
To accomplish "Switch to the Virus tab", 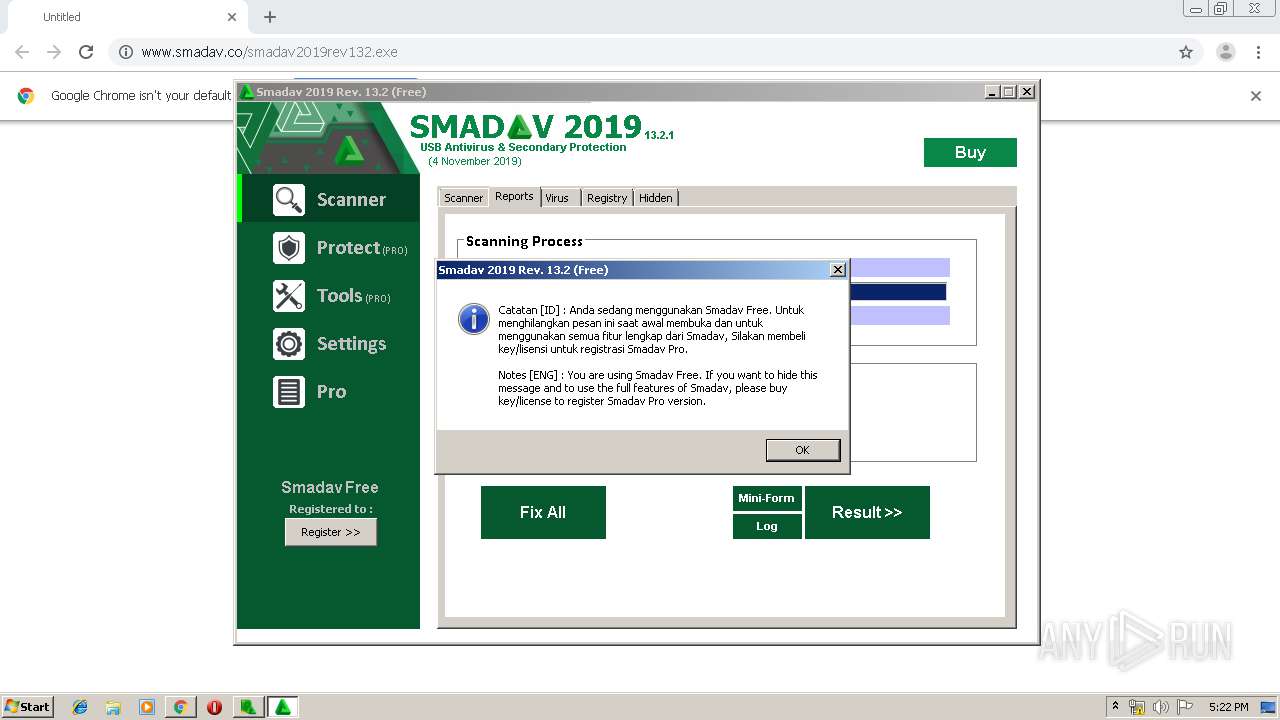I will coord(558,198).
